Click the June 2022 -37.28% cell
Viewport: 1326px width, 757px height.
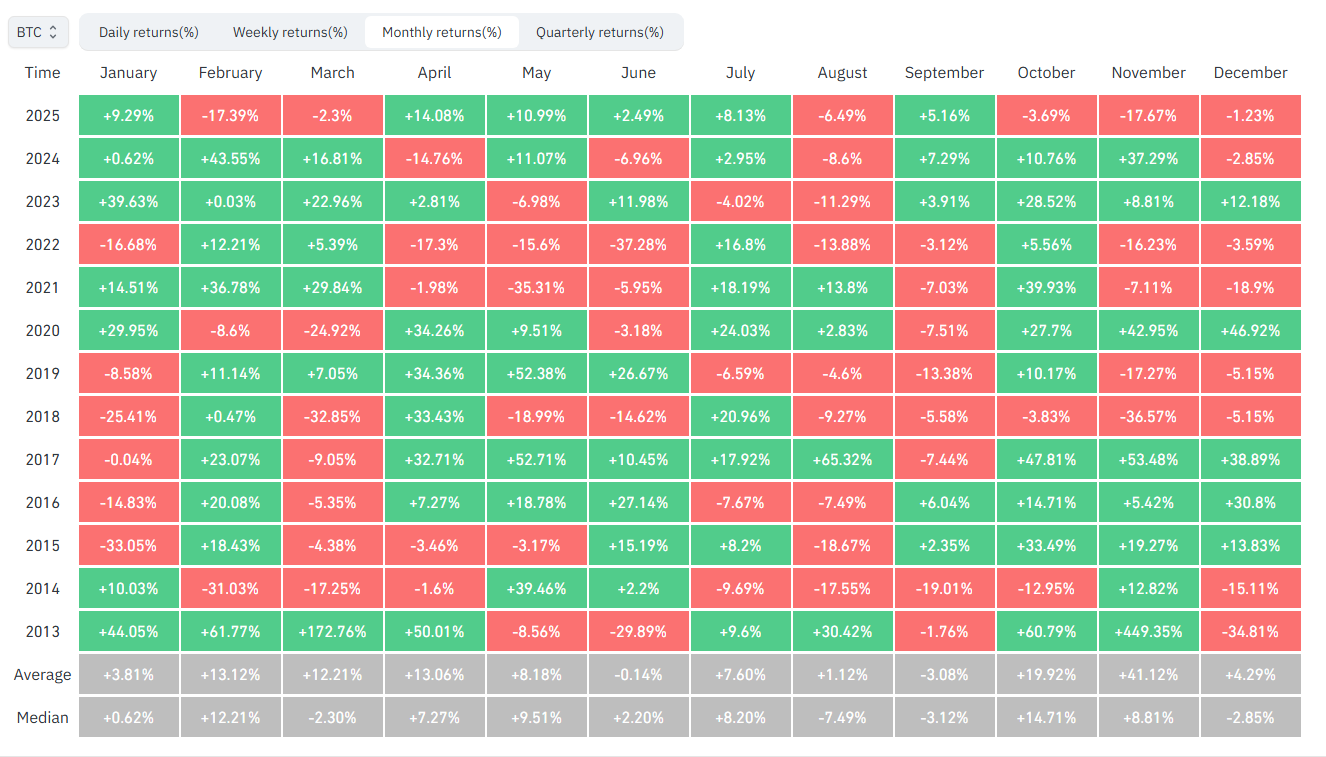638,245
